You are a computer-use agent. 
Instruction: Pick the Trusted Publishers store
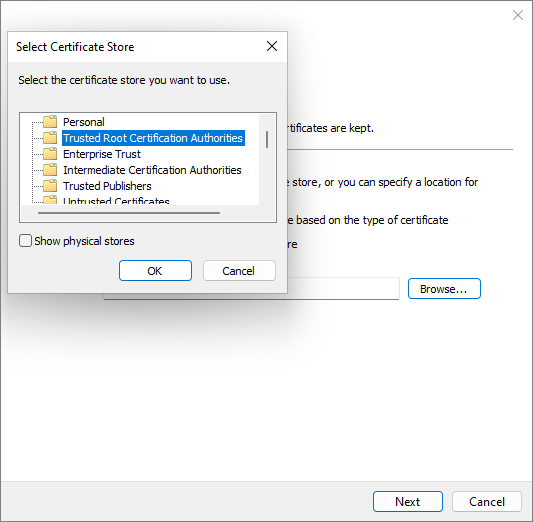107,186
